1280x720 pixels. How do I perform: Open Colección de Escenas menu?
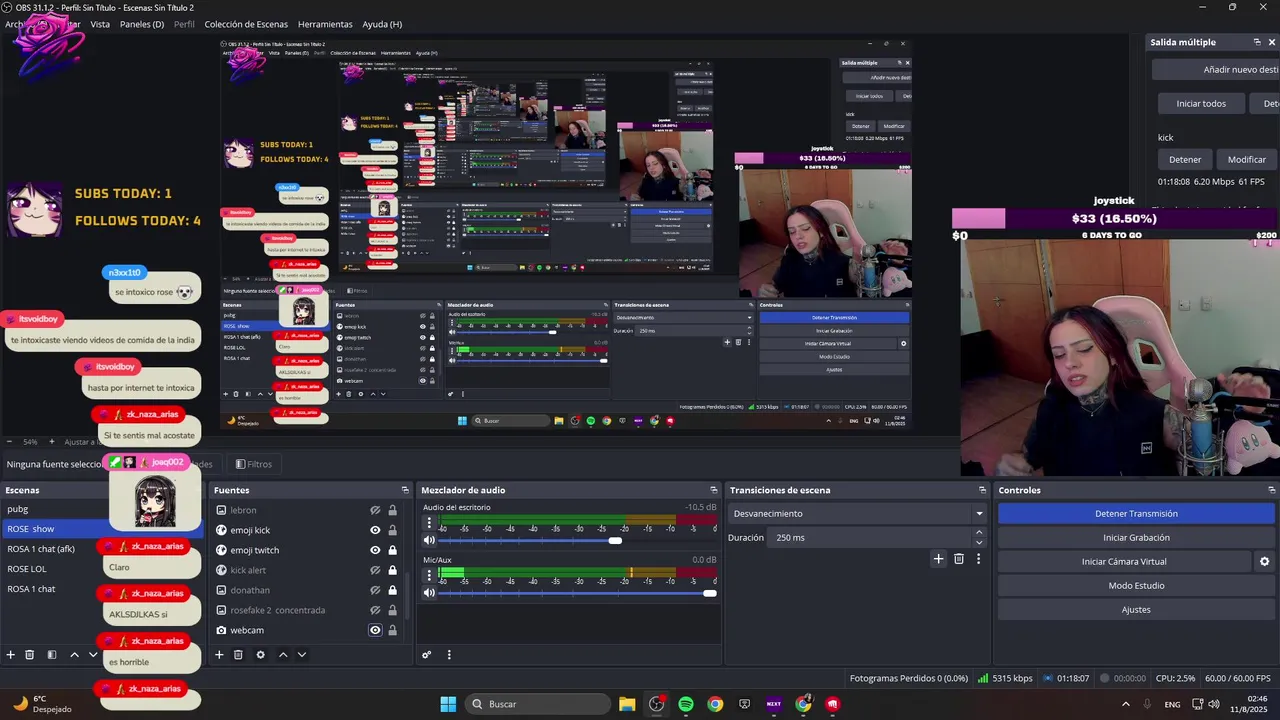coord(246,24)
